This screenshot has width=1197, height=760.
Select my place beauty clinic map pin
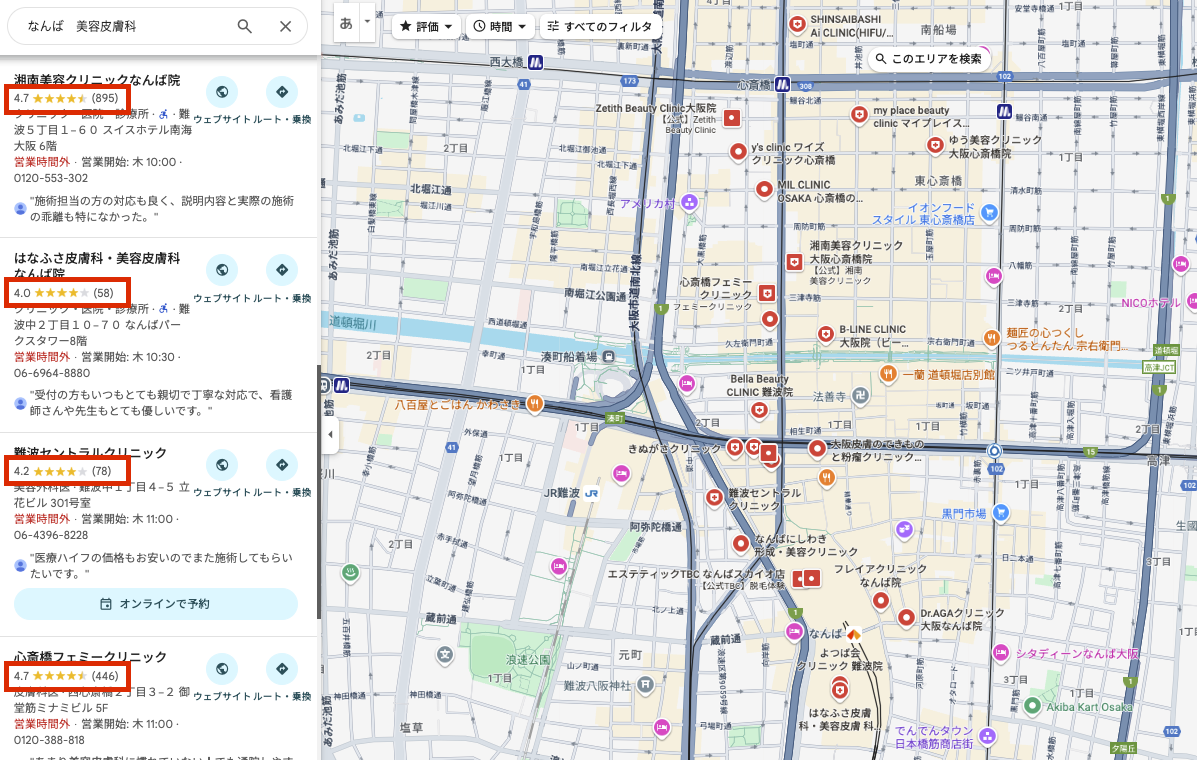coord(860,115)
